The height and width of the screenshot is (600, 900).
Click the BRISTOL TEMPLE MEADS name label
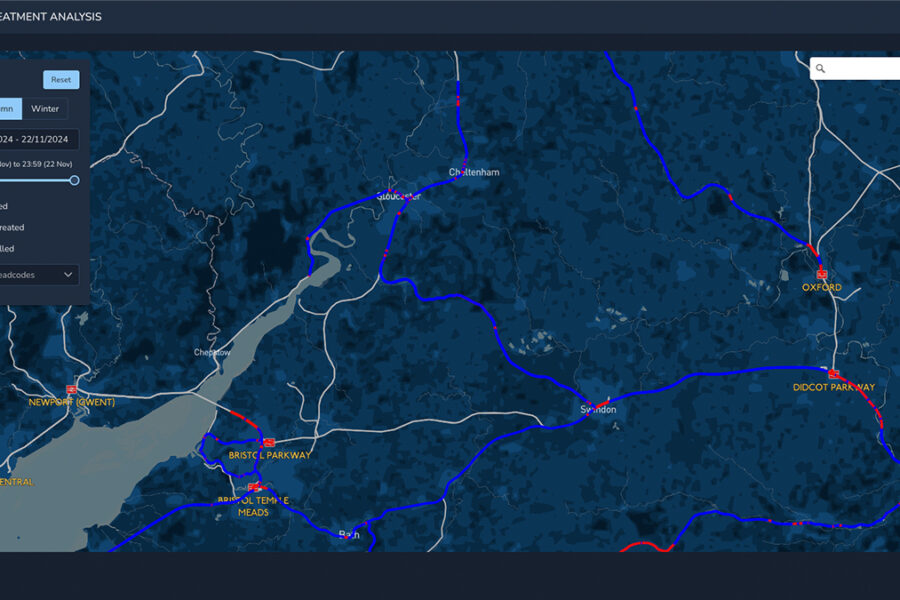pyautogui.click(x=253, y=506)
